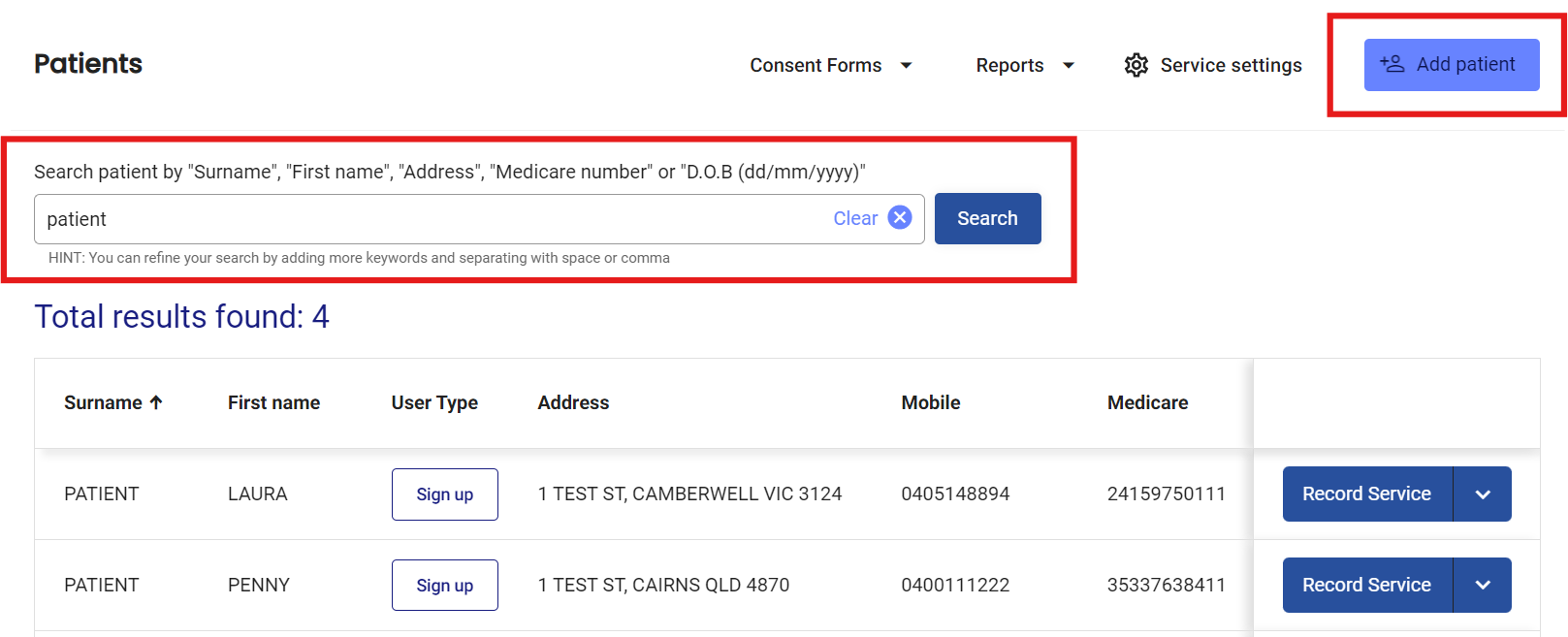Click the add person icon
The width and height of the screenshot is (1568, 637).
coord(1392,64)
